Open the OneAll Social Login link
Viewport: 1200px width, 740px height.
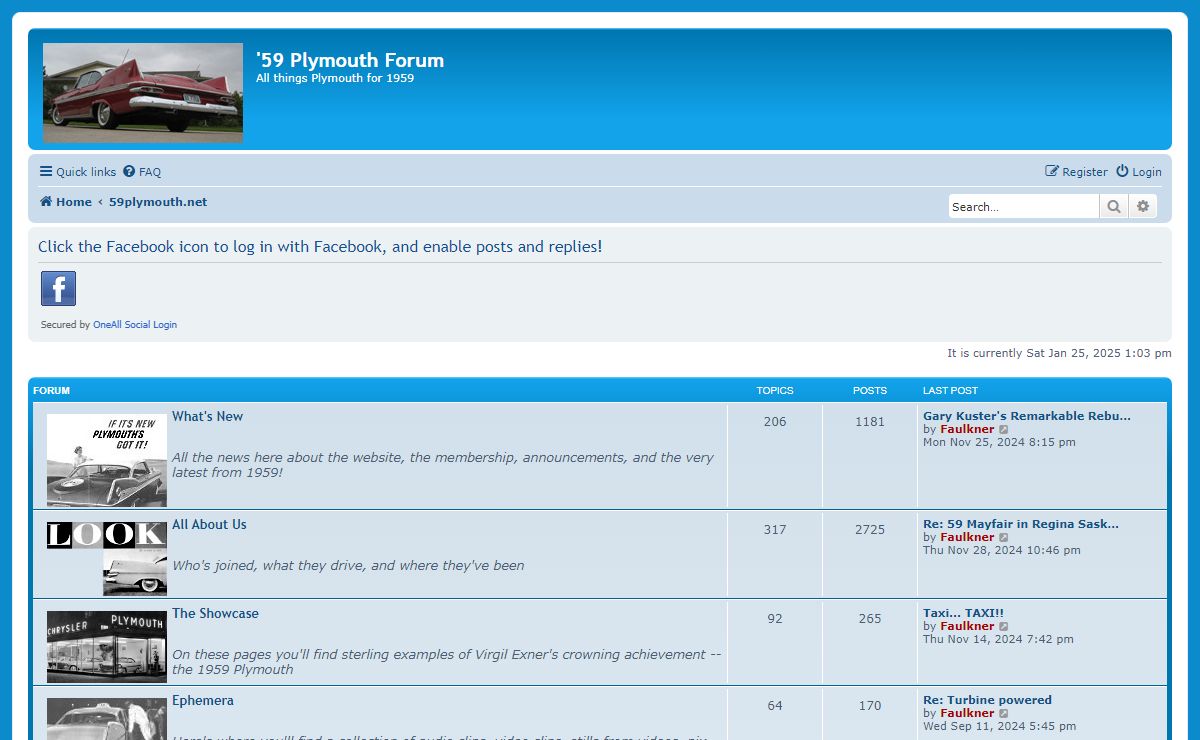coord(135,325)
